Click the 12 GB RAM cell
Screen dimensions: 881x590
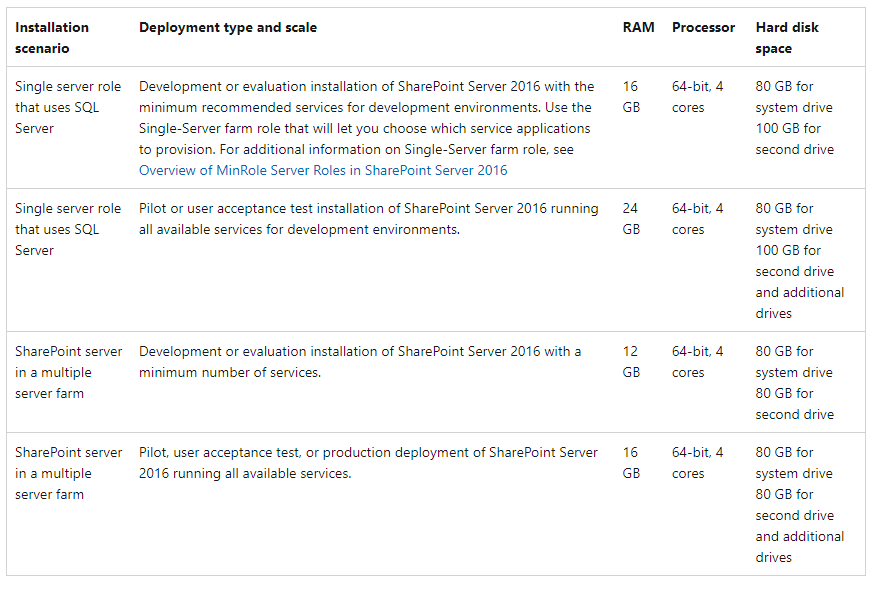631,361
